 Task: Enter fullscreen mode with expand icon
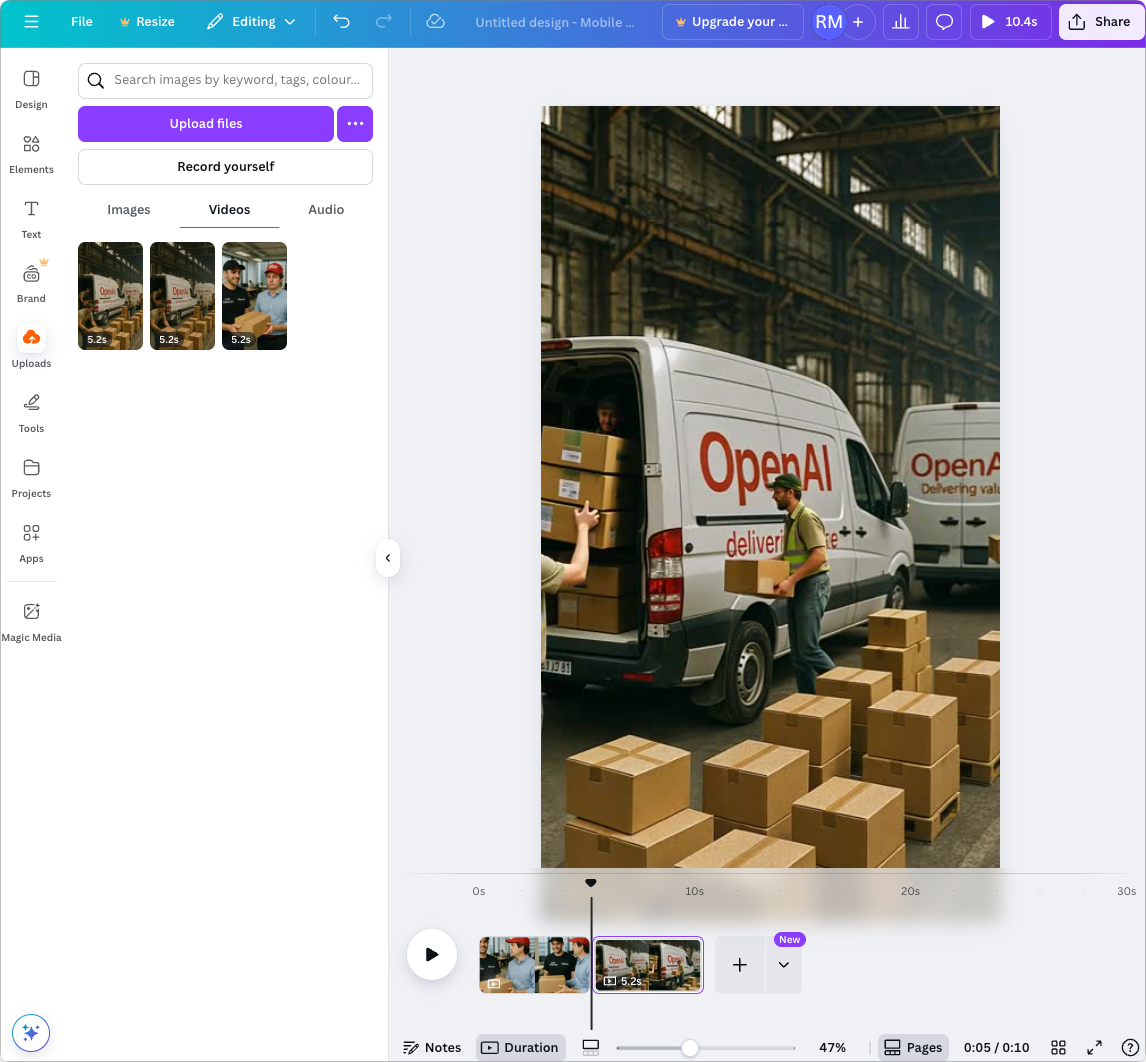pyautogui.click(x=1094, y=1047)
